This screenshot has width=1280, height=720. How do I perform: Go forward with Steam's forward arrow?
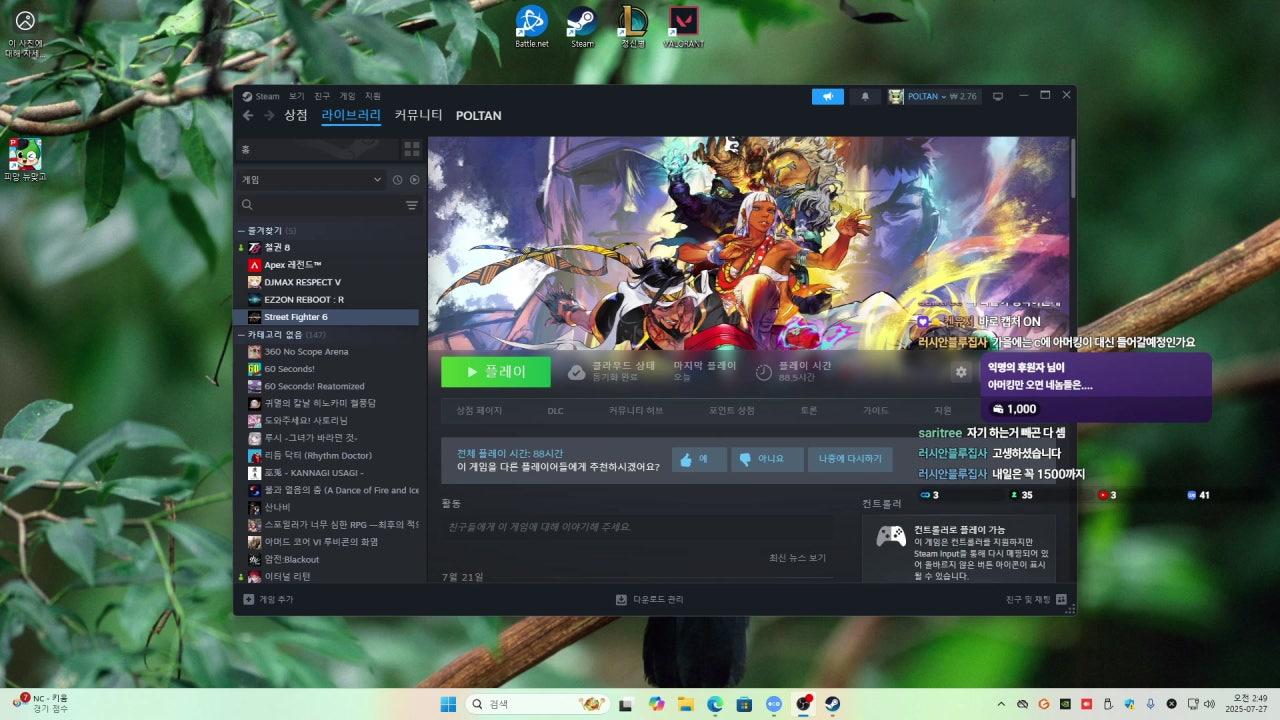coord(269,116)
